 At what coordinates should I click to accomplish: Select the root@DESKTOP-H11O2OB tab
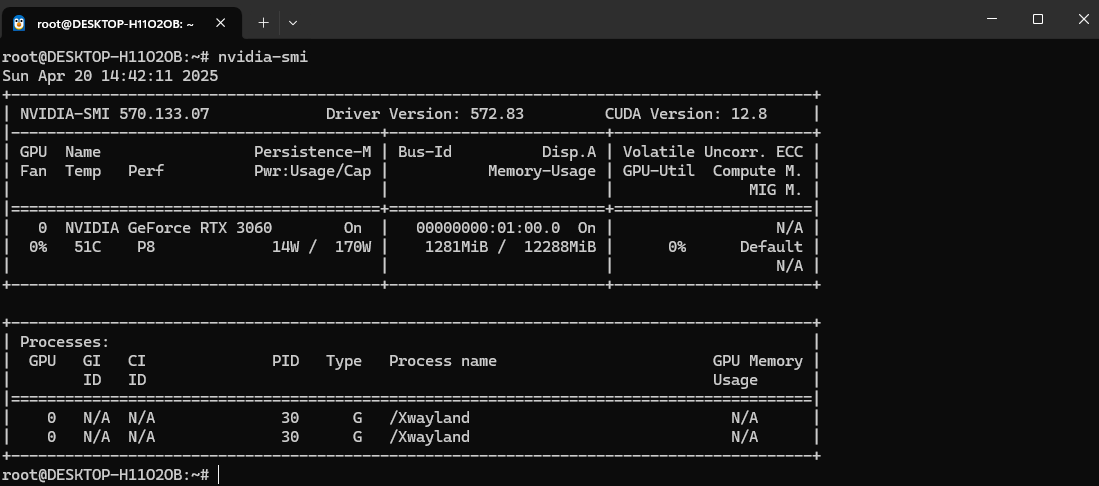point(121,23)
